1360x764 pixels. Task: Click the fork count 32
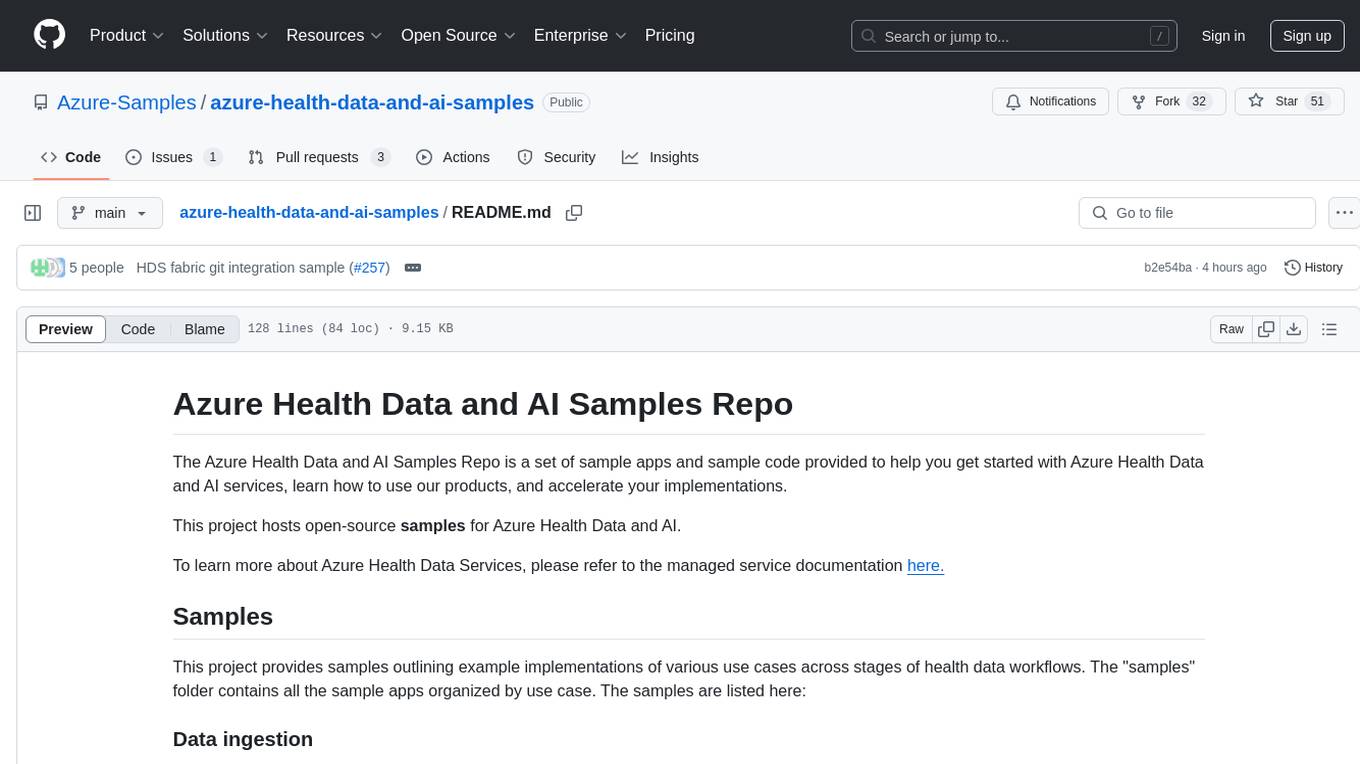coord(1199,102)
